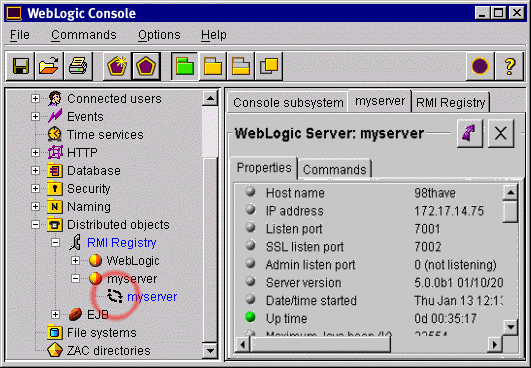Click the overlapping yellow windows toolbar icon
Viewport: 531px width, 368px height.
pyautogui.click(x=269, y=66)
